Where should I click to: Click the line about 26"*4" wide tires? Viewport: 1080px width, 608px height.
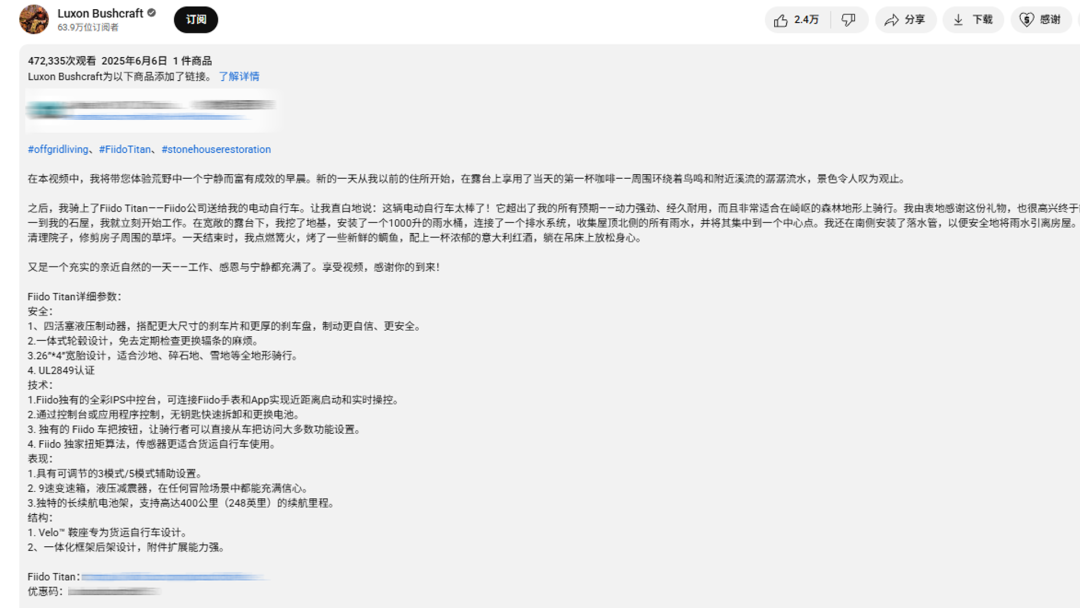coord(163,356)
